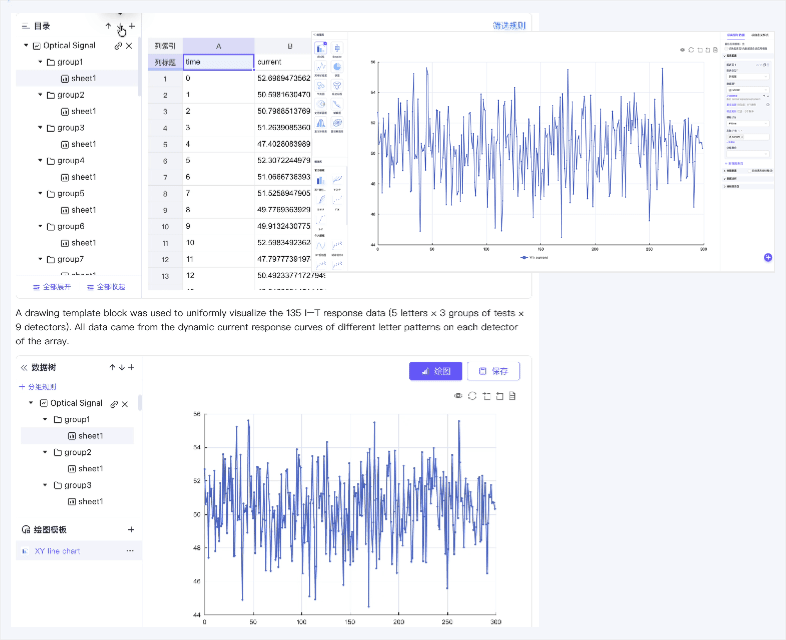Pick the box plot chart type icon
This screenshot has height=640, width=786.
click(337, 48)
